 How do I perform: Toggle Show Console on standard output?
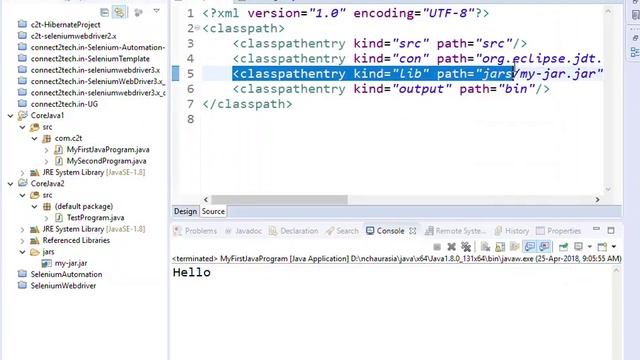point(529,247)
